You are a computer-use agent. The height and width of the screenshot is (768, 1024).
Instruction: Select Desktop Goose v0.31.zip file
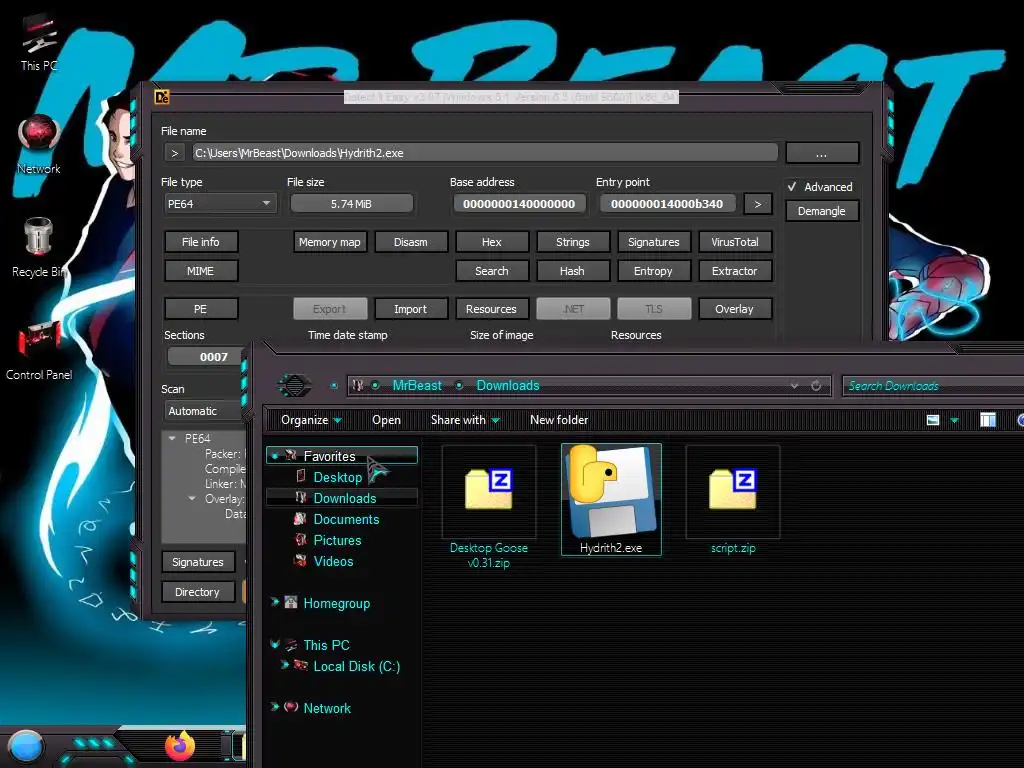point(488,508)
